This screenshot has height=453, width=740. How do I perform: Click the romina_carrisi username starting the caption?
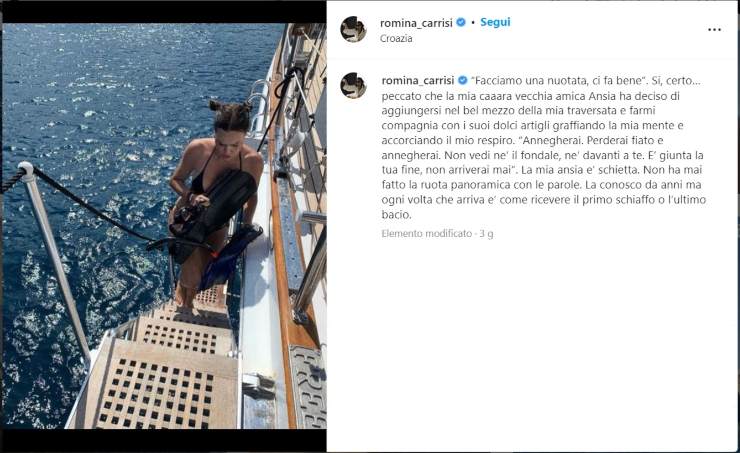coord(418,81)
